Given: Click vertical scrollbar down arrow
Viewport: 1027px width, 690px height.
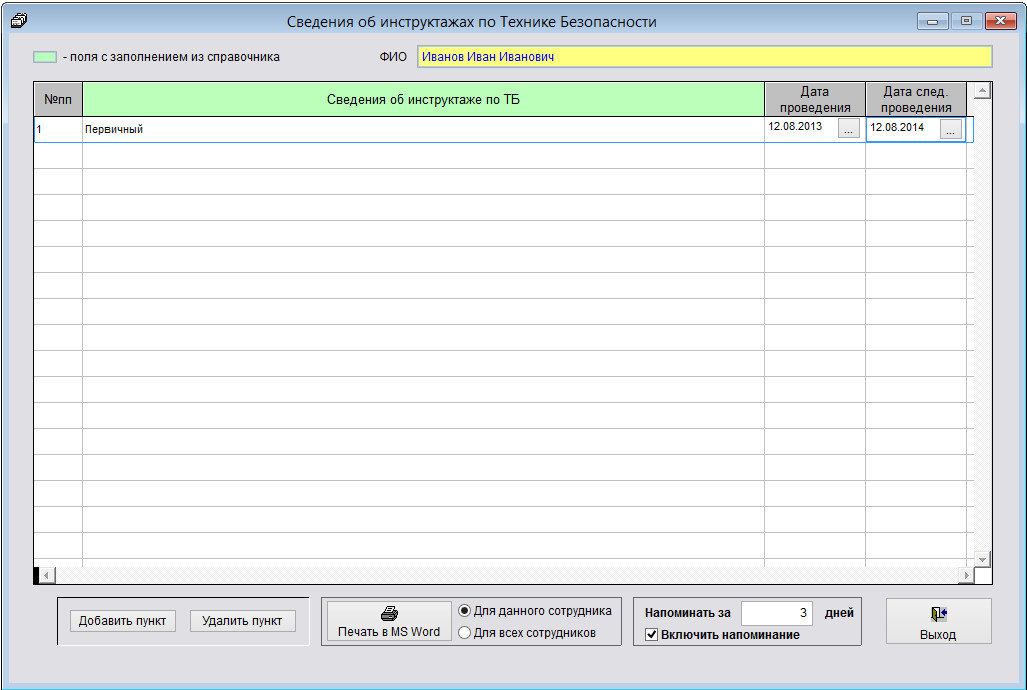Looking at the screenshot, I should [x=982, y=559].
